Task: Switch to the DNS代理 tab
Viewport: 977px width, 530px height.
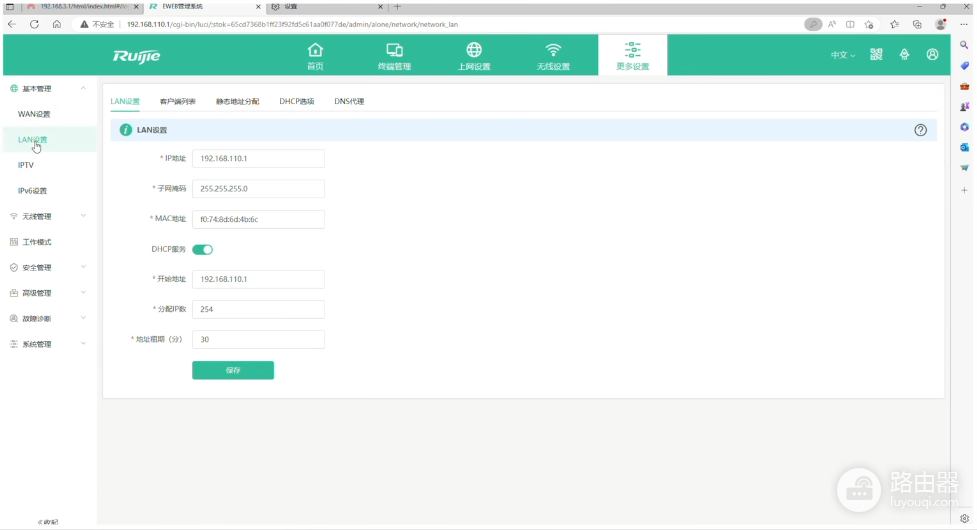Action: coord(349,102)
